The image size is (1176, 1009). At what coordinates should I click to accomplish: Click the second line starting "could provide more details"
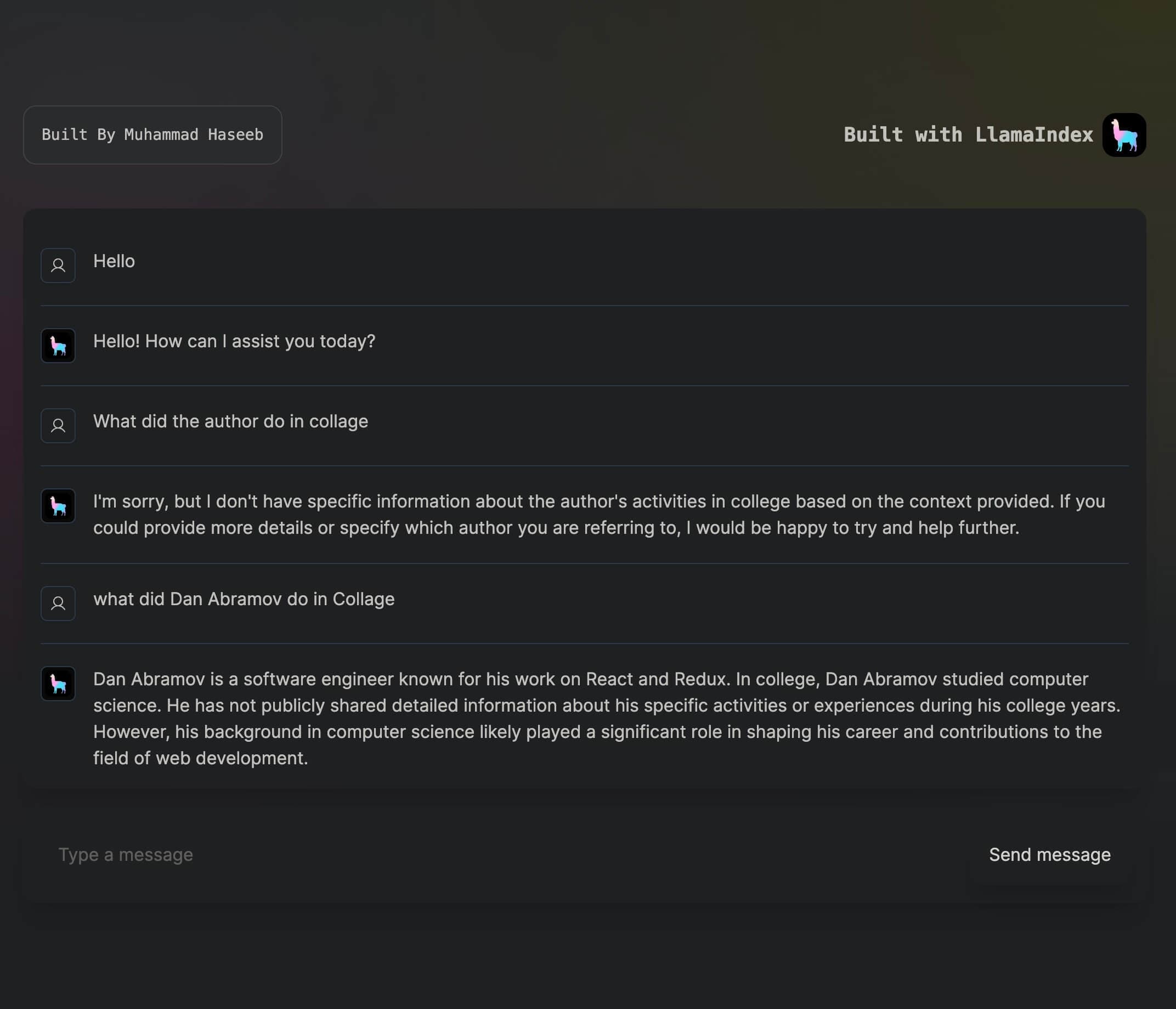(556, 527)
